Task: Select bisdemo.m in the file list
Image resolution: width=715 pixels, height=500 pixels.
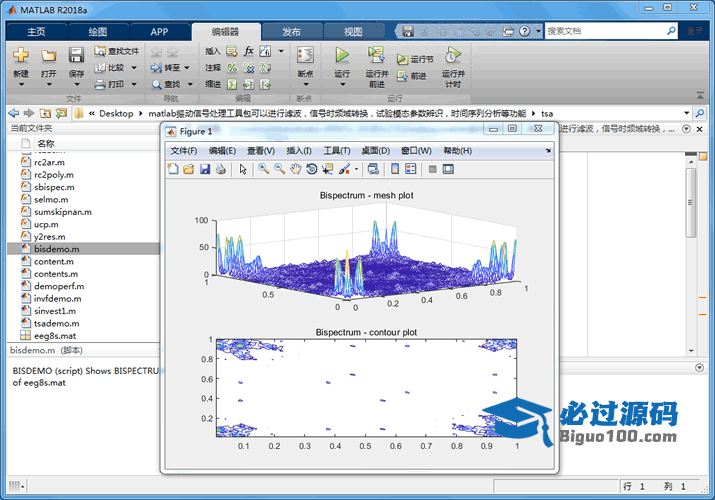Action: tap(83, 249)
